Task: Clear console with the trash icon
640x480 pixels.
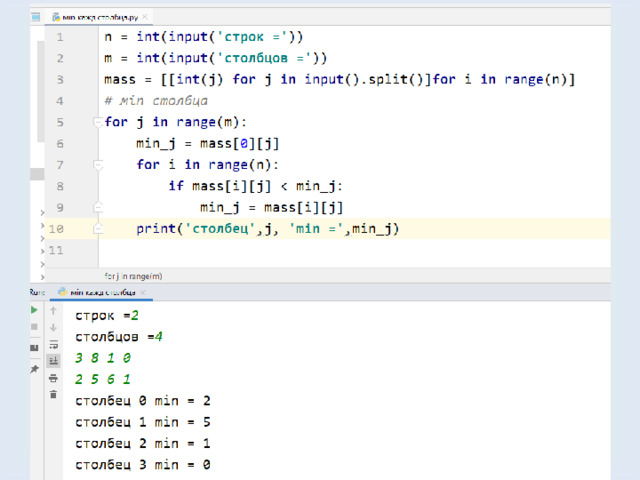Action: [x=53, y=394]
